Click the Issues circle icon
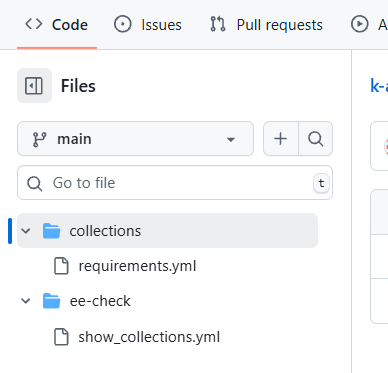Screen dimensions: 388x373 (123, 24)
